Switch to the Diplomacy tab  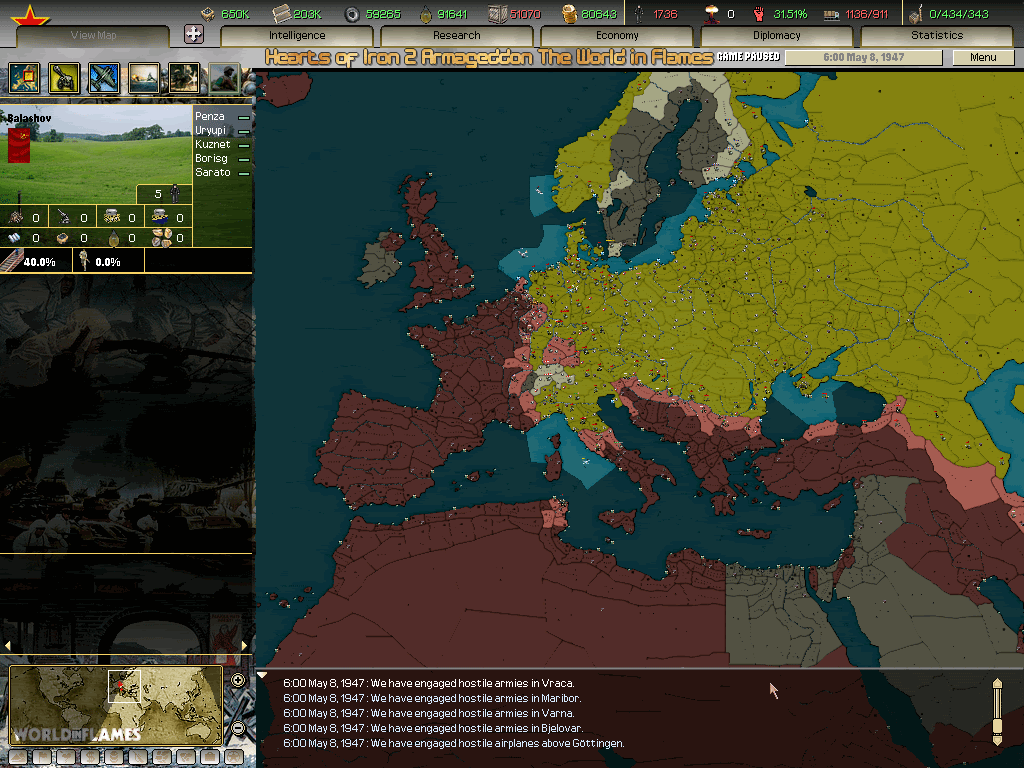(x=777, y=36)
